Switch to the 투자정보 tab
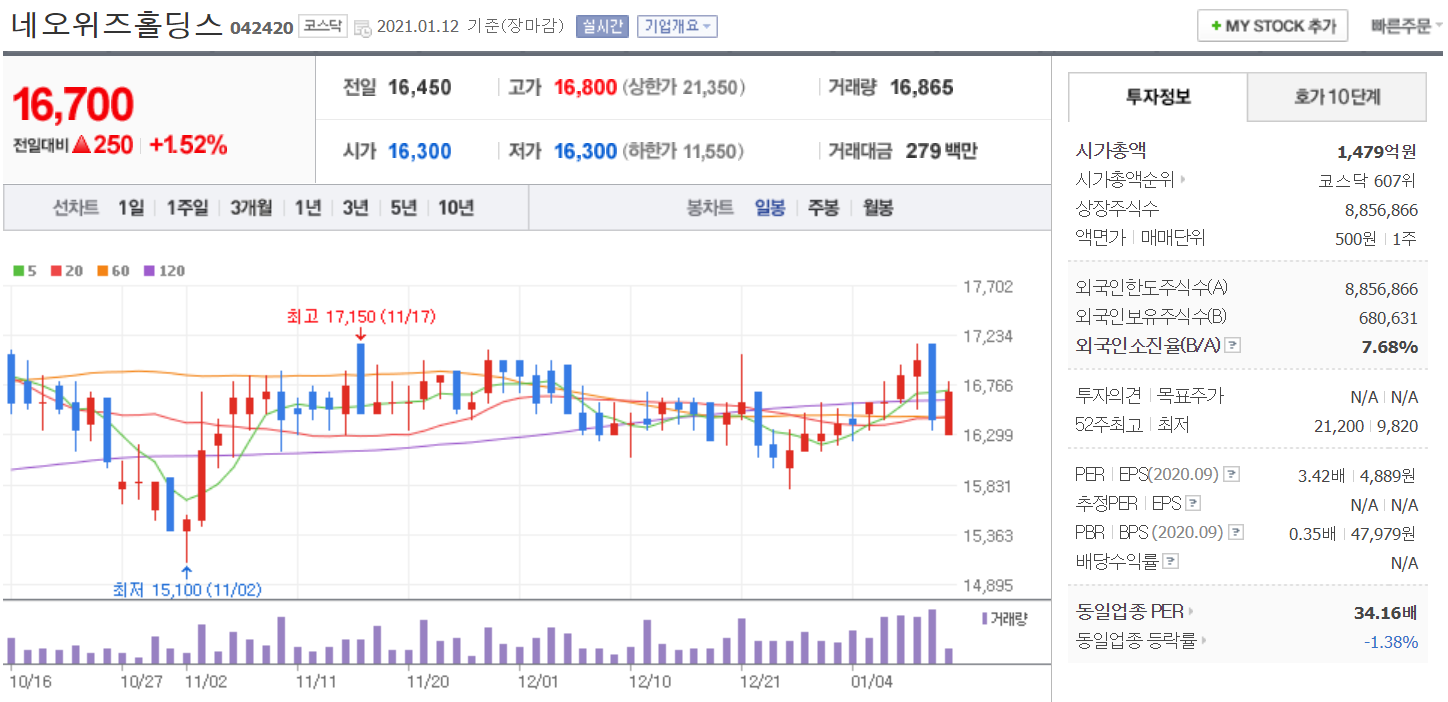This screenshot has height=702, width=1448. [x=1158, y=97]
